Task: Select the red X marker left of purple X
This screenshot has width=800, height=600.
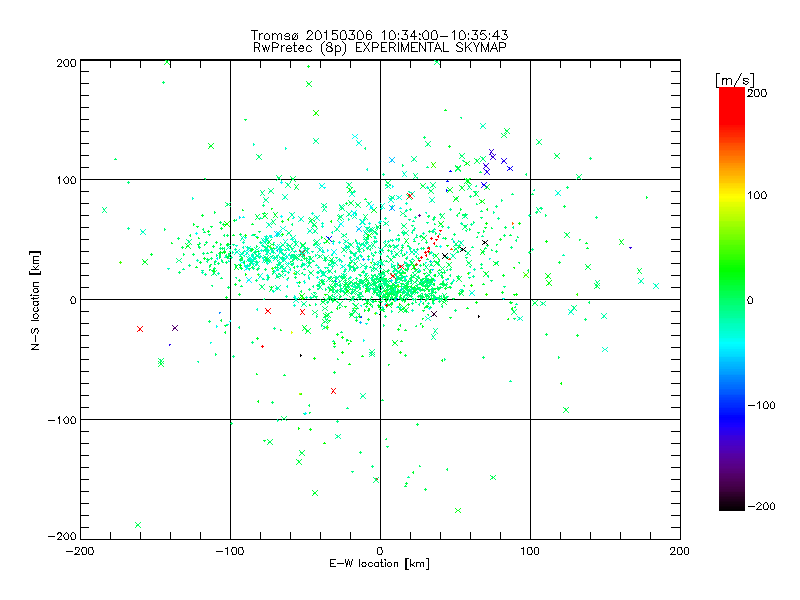Action: coord(140,329)
